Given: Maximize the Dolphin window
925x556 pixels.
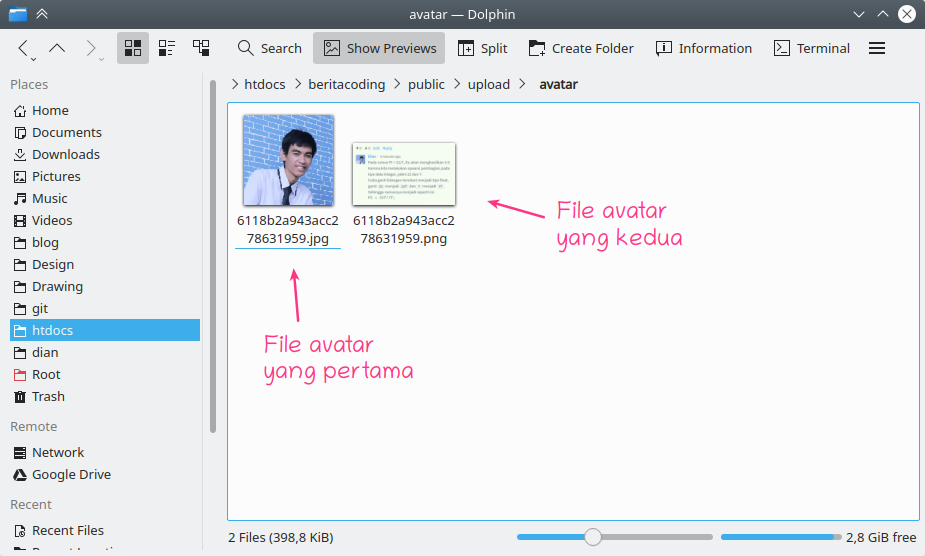Looking at the screenshot, I should [883, 14].
